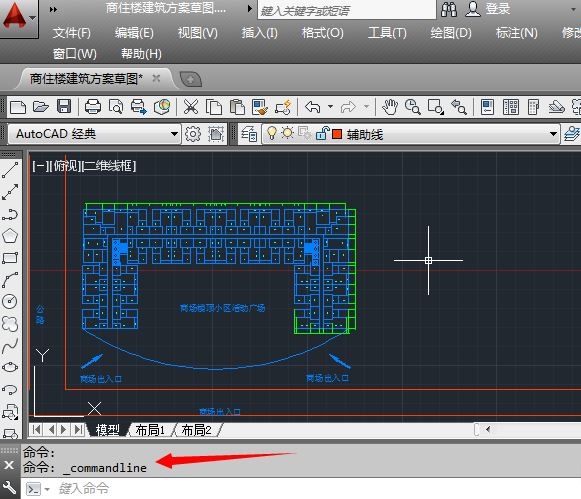The height and width of the screenshot is (499, 581).
Task: Select the Ellipse tool
Action: click(10, 367)
